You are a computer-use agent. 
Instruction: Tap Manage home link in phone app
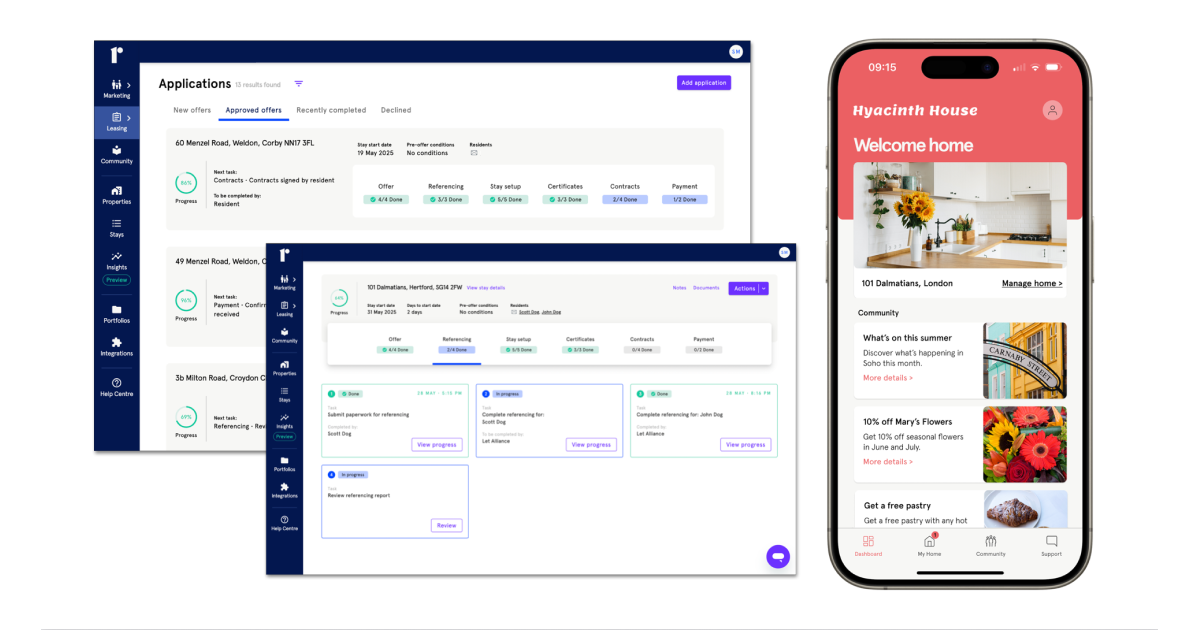click(x=1032, y=284)
